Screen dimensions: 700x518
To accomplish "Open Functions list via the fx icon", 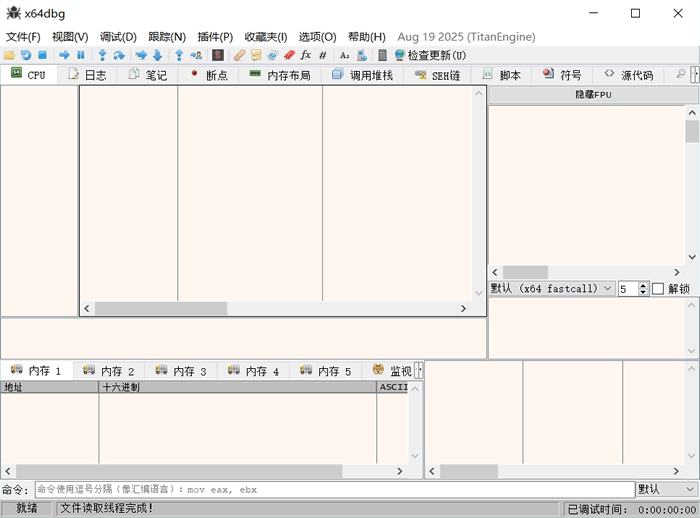I will tap(306, 55).
